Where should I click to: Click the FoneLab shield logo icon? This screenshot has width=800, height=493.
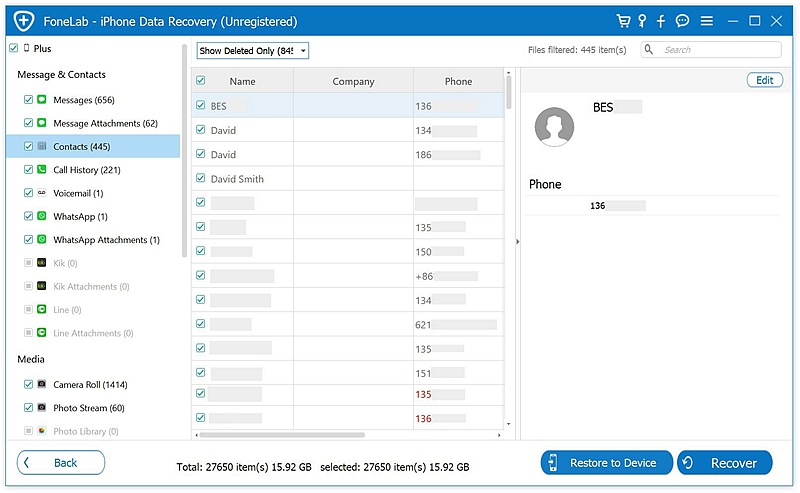[23, 21]
